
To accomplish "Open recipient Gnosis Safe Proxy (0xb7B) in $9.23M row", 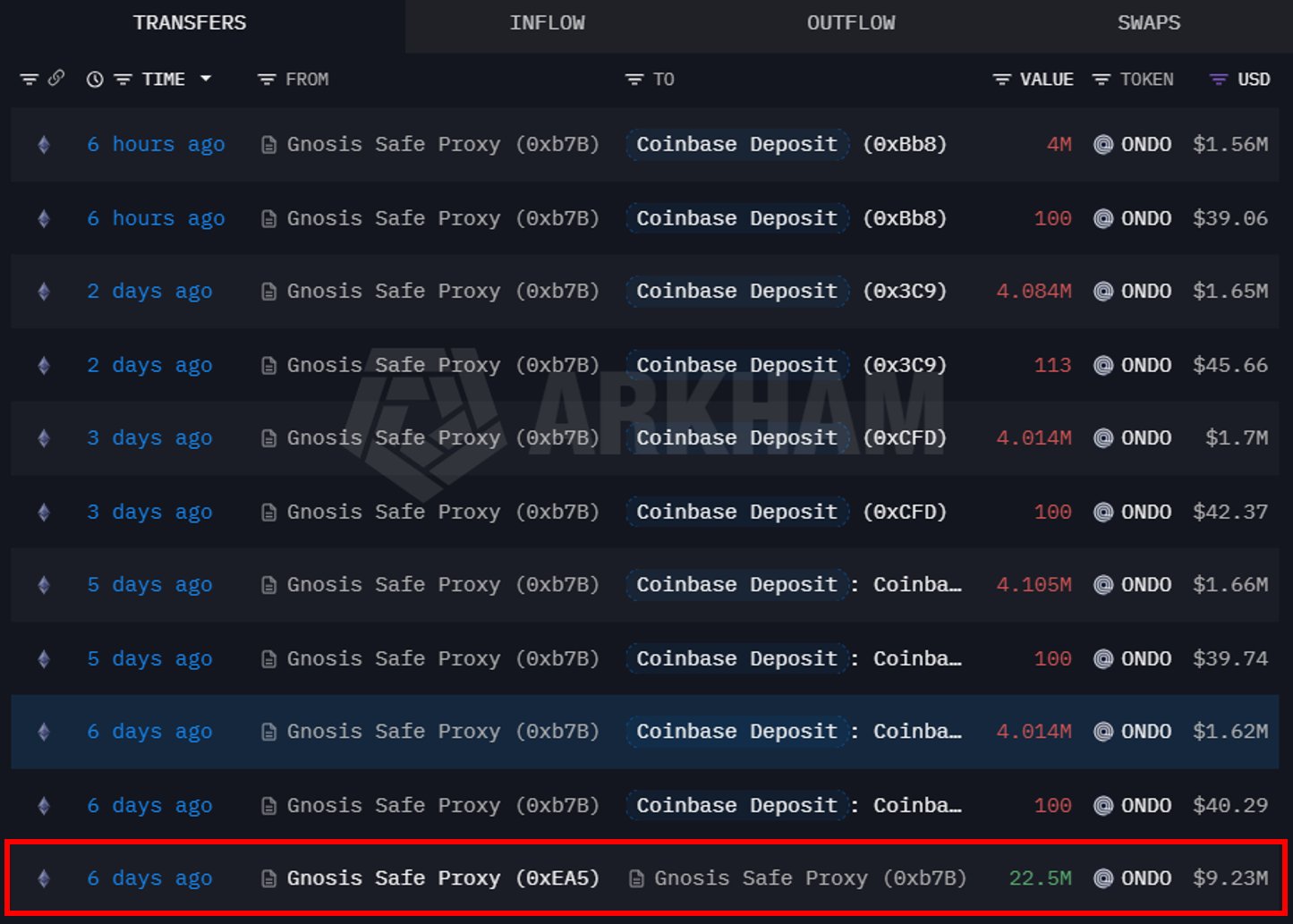I will click(x=811, y=878).
